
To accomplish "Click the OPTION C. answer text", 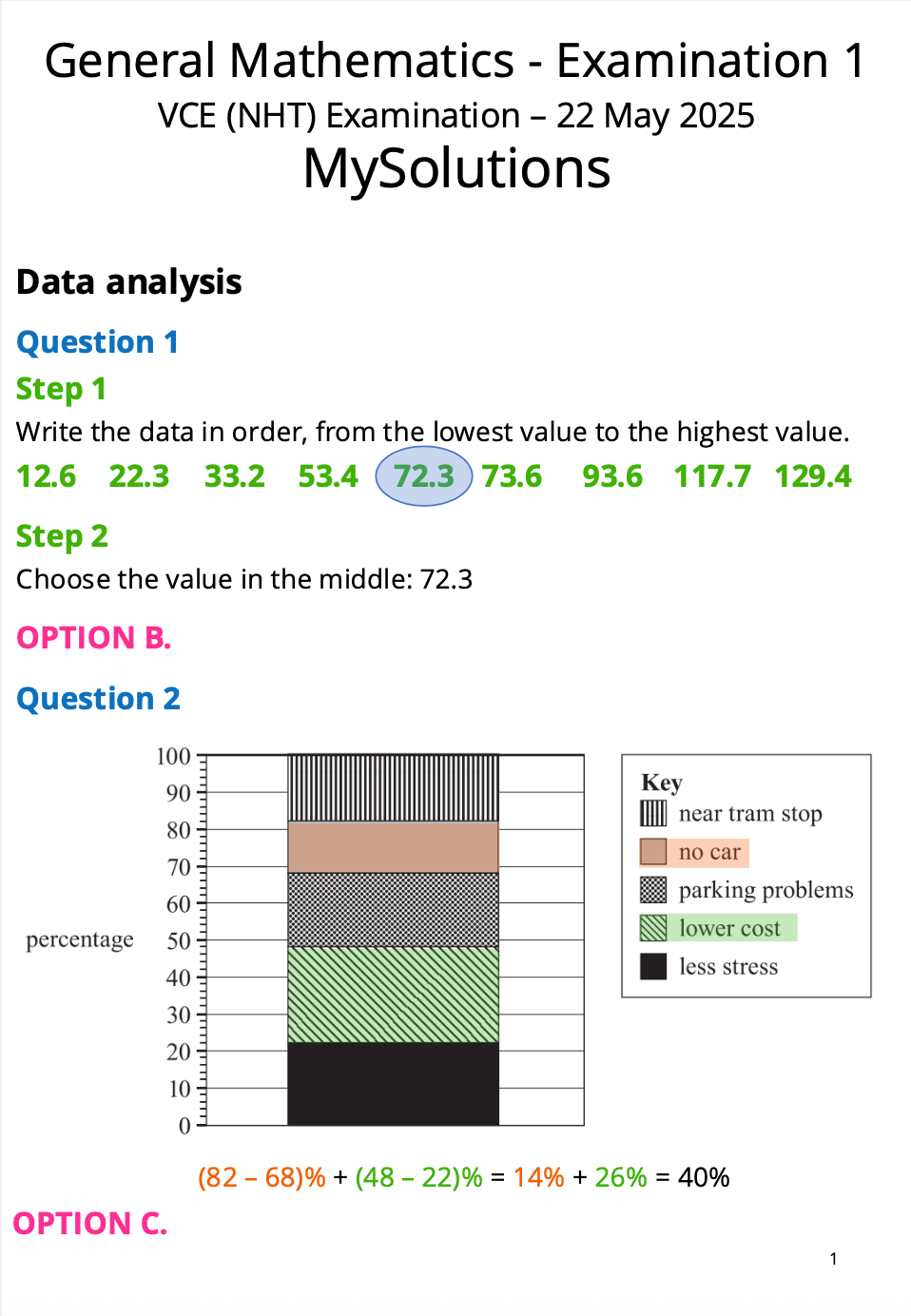I will pyautogui.click(x=90, y=1223).
